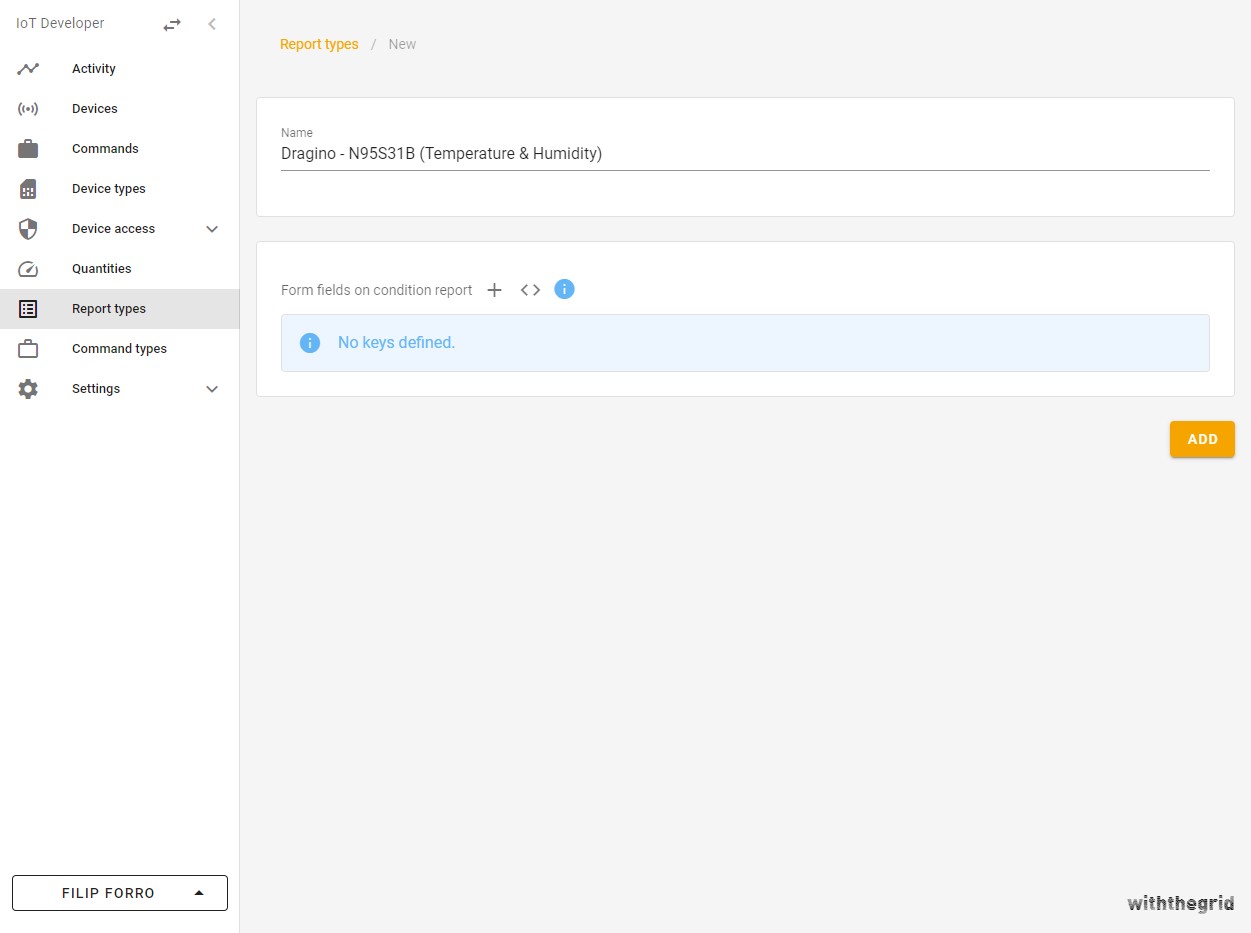This screenshot has height=933, width=1251.
Task: Click the blue info icon beside form fields
Action: (x=564, y=289)
